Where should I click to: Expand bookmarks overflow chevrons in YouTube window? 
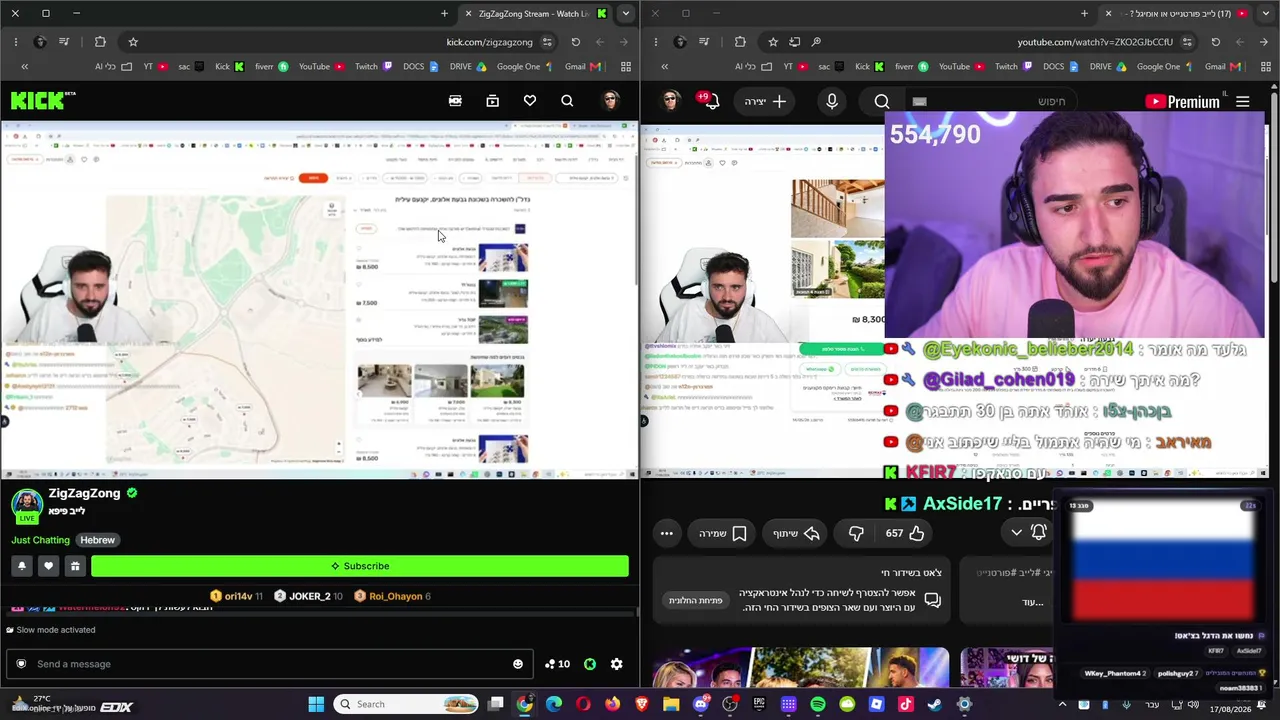click(665, 67)
